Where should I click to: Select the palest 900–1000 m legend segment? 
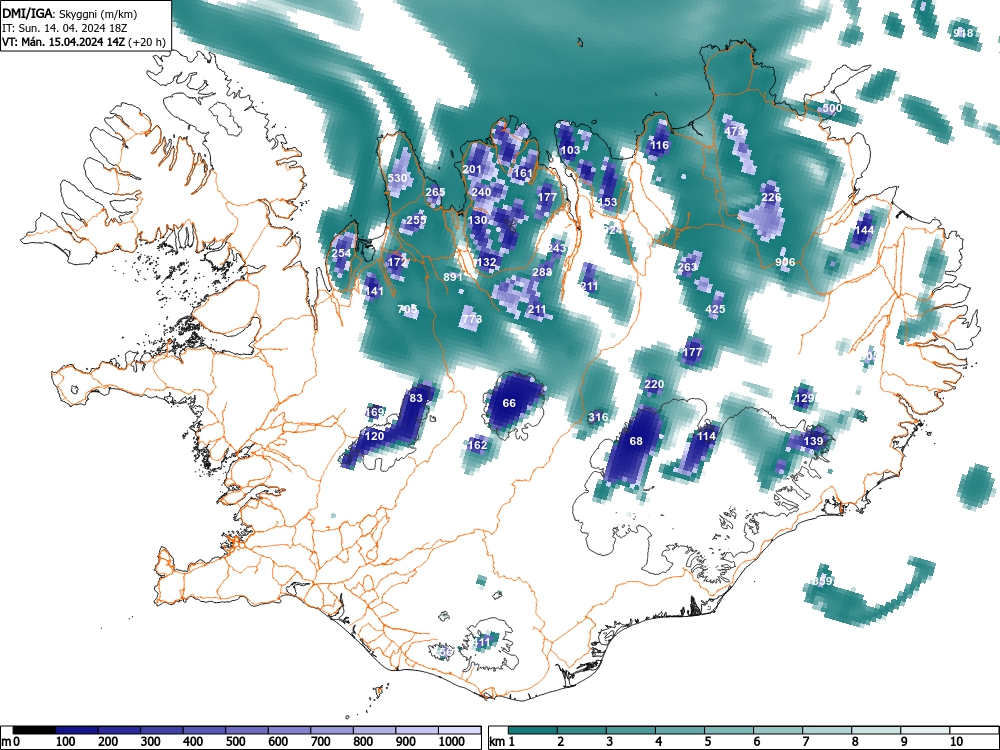pos(417,730)
